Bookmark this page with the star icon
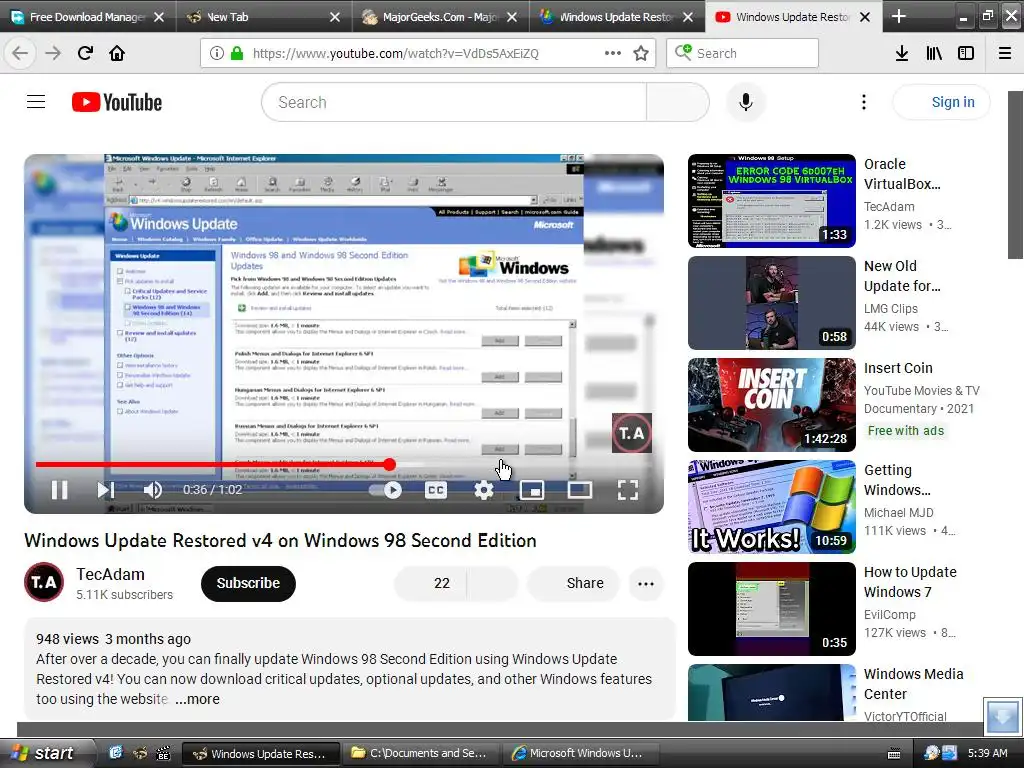The width and height of the screenshot is (1024, 768). pyautogui.click(x=641, y=54)
